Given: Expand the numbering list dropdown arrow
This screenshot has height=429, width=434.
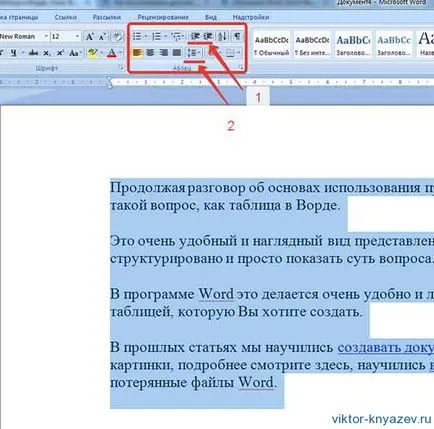Looking at the screenshot, I should point(166,37).
